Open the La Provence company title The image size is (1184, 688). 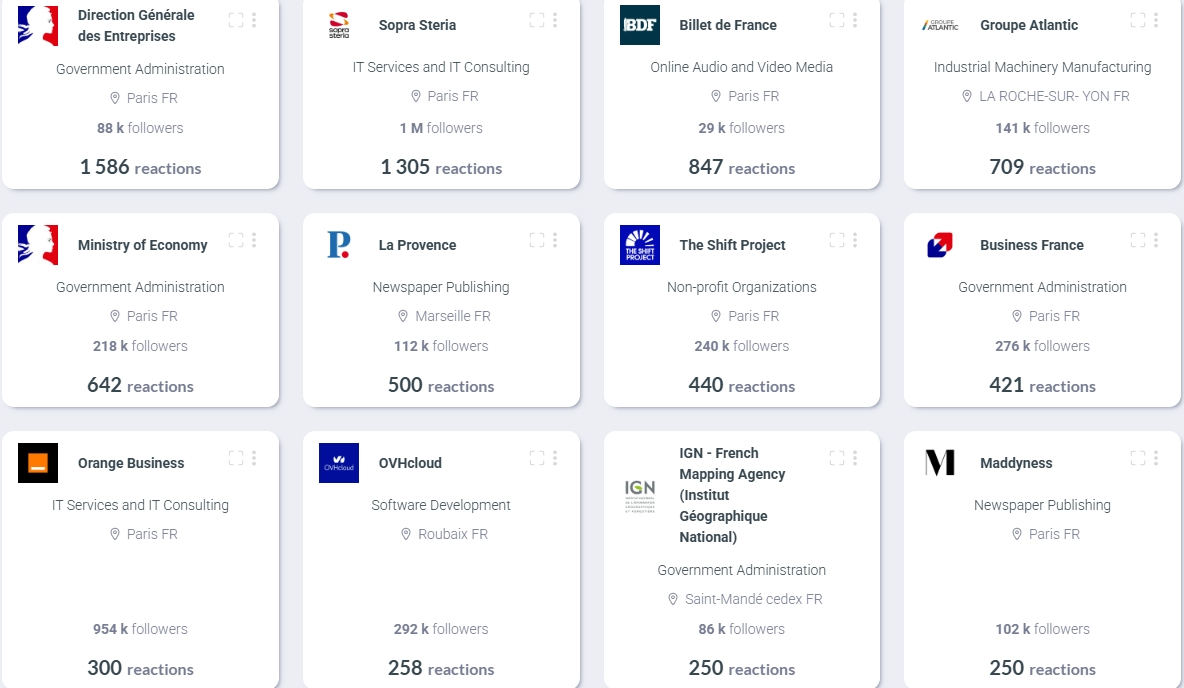pos(417,245)
